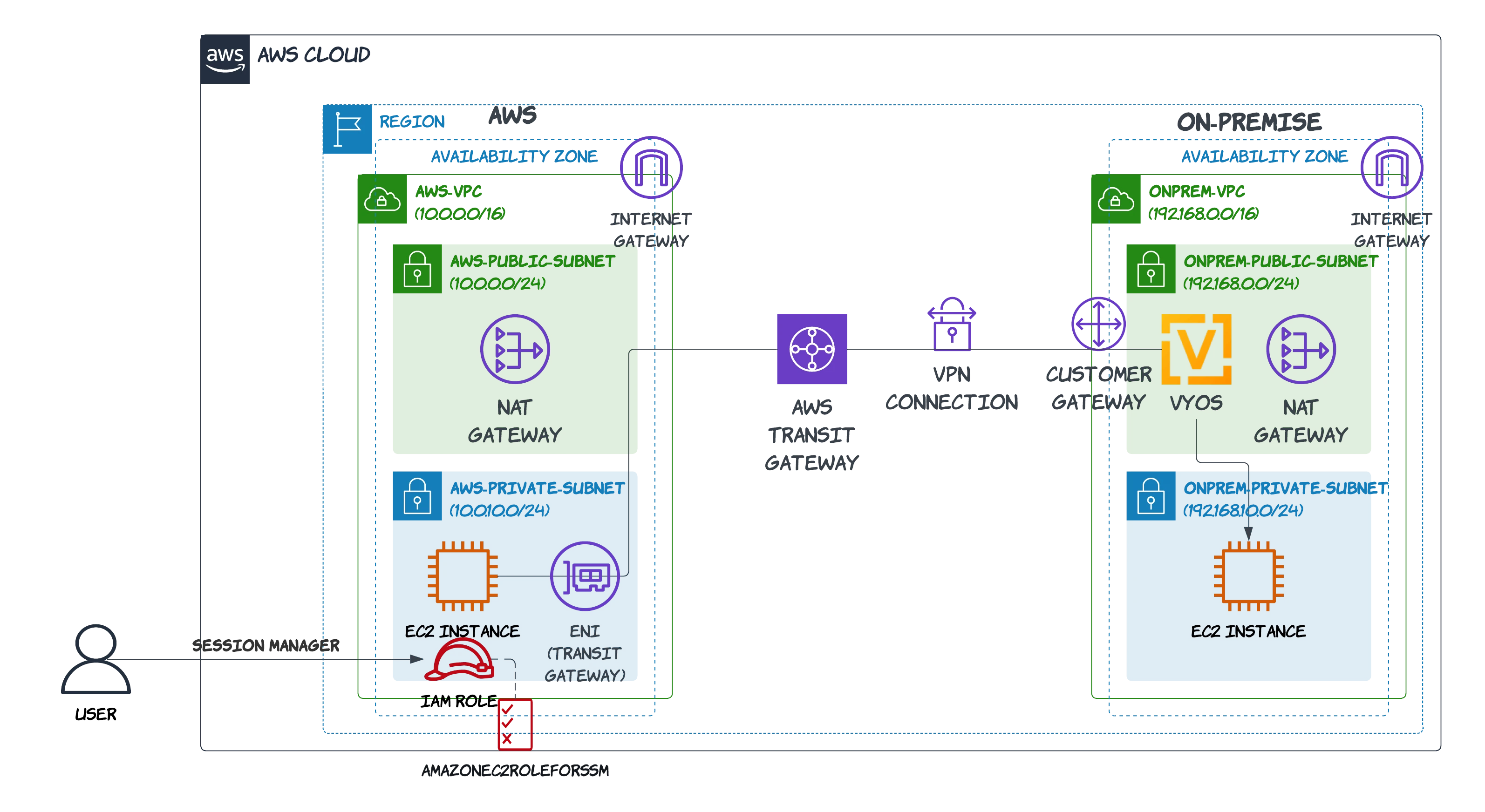This screenshot has height=812, width=1485.
Task: Select the AmazonEC2RoleForSSM policy checklist icon
Action: 515,724
